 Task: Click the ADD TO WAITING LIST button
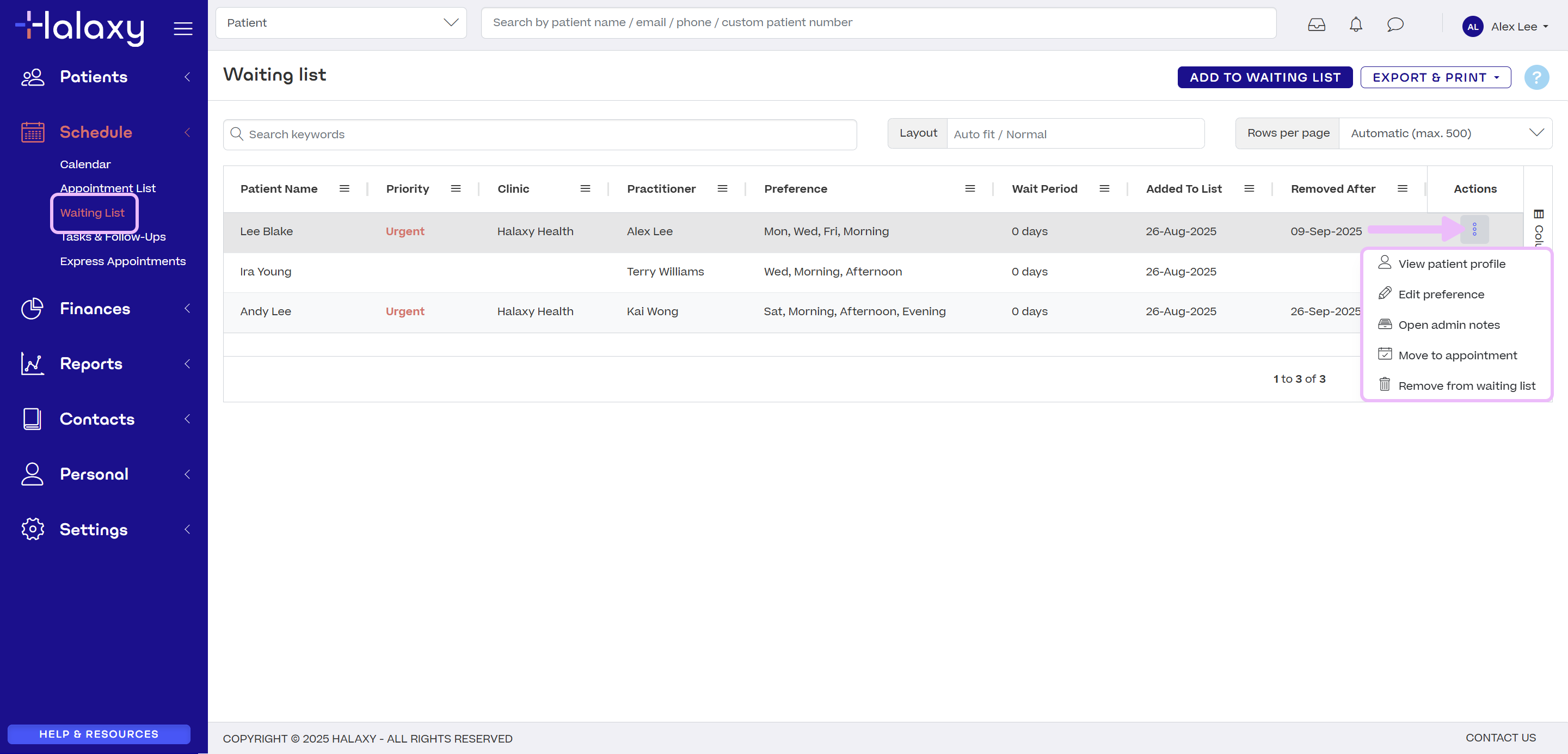[x=1264, y=77]
